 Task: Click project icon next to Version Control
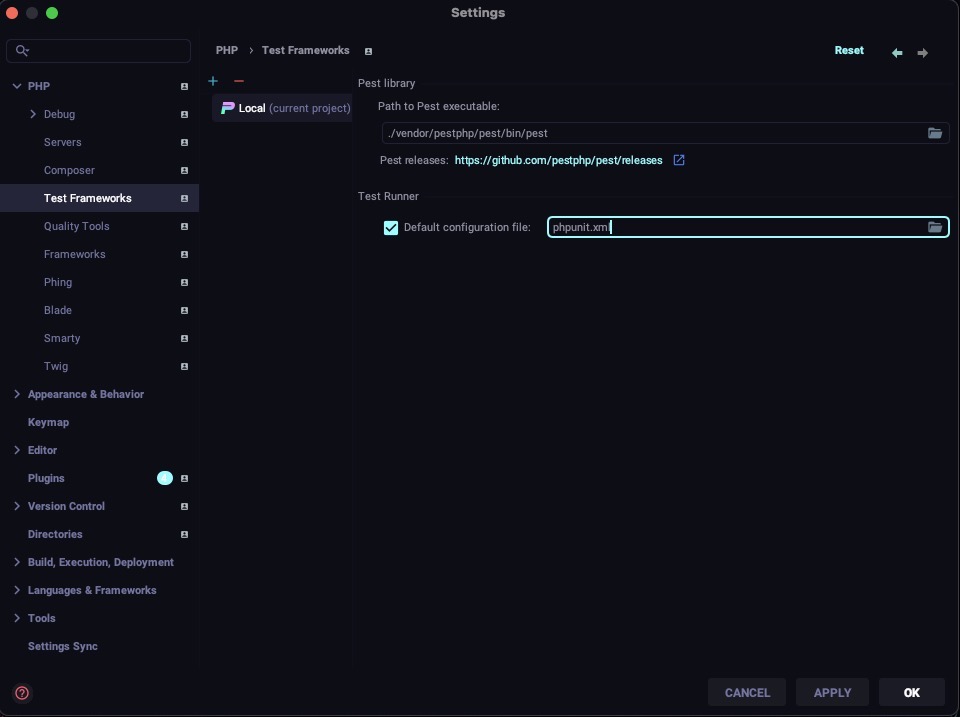point(184,506)
